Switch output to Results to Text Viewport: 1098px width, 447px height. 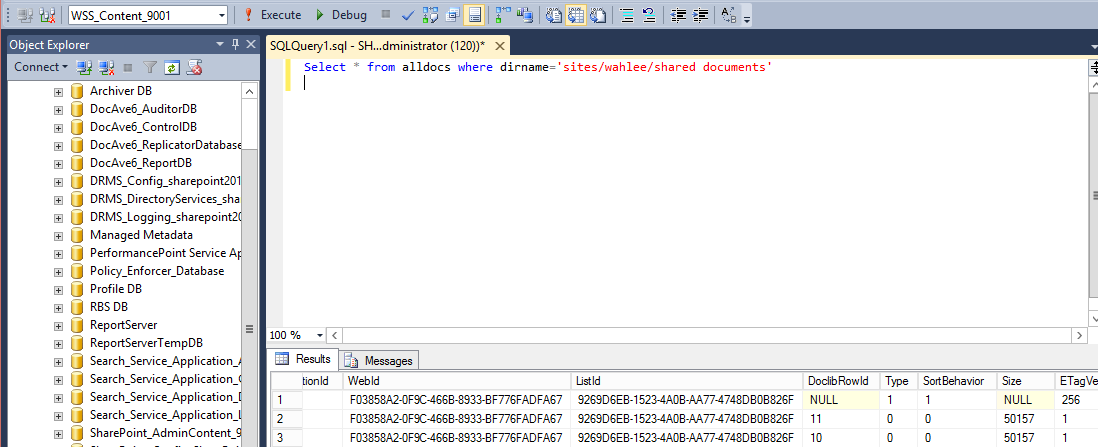(x=553, y=15)
